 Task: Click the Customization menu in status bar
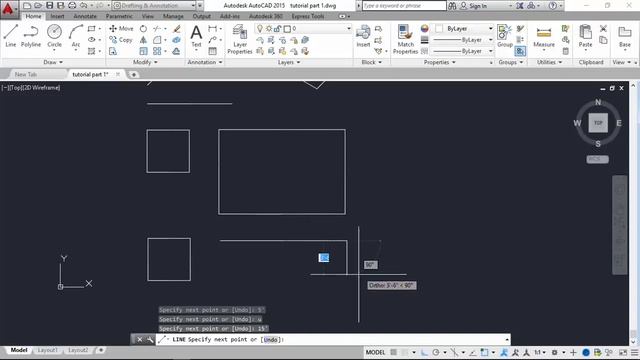(634, 352)
